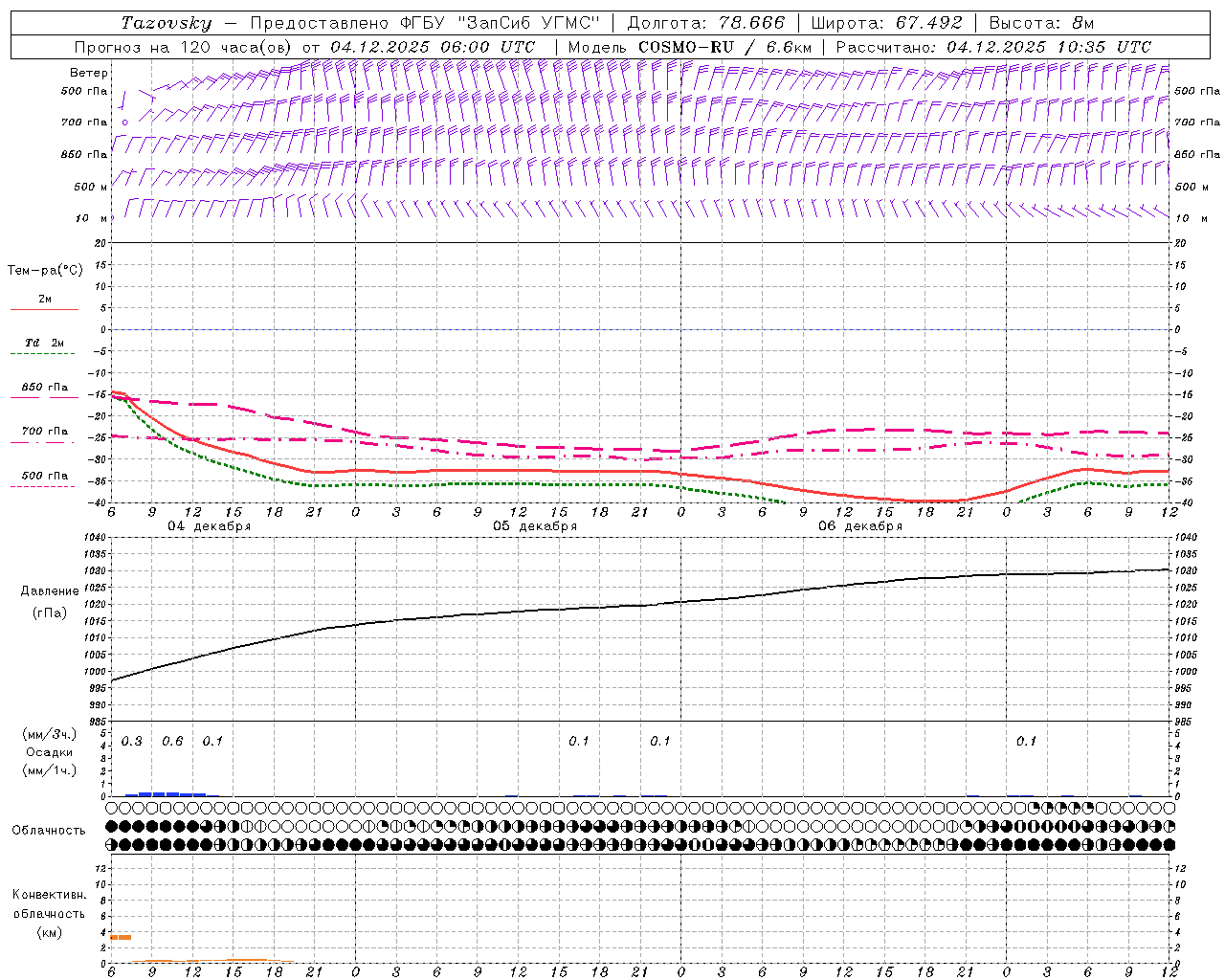The height and width of the screenshot is (980, 1225).
Task: Select the (мм/3ч.) precipitation unit label
Action: [x=49, y=734]
